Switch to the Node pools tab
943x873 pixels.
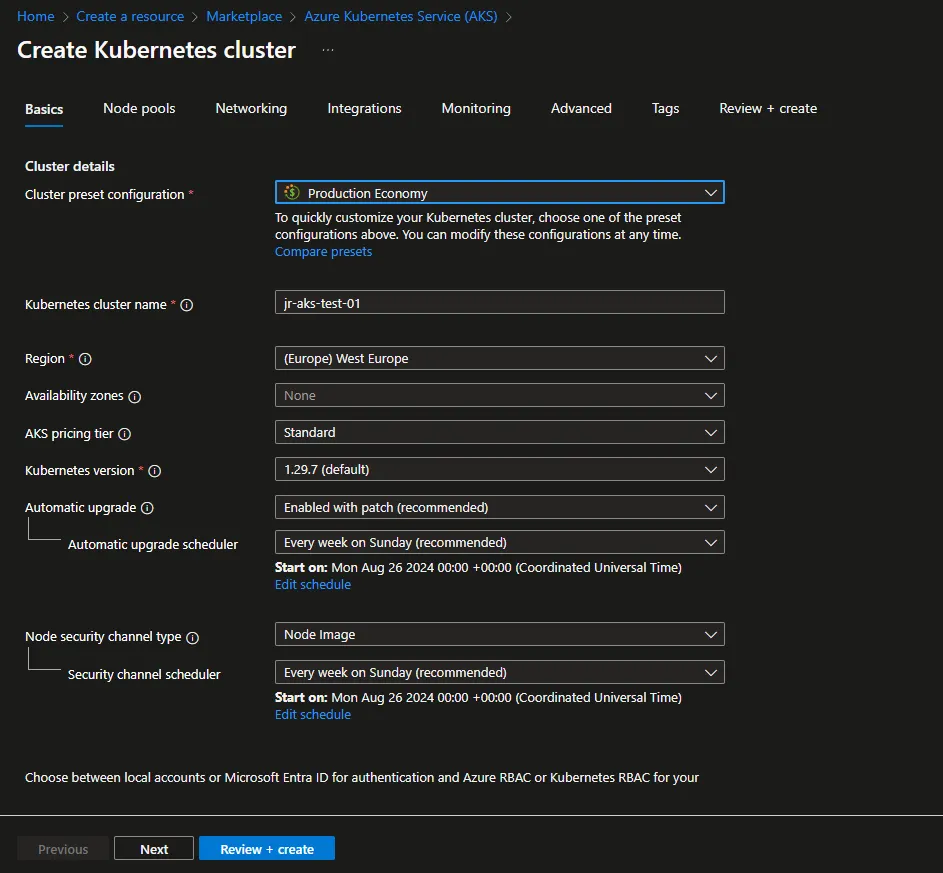[139, 108]
